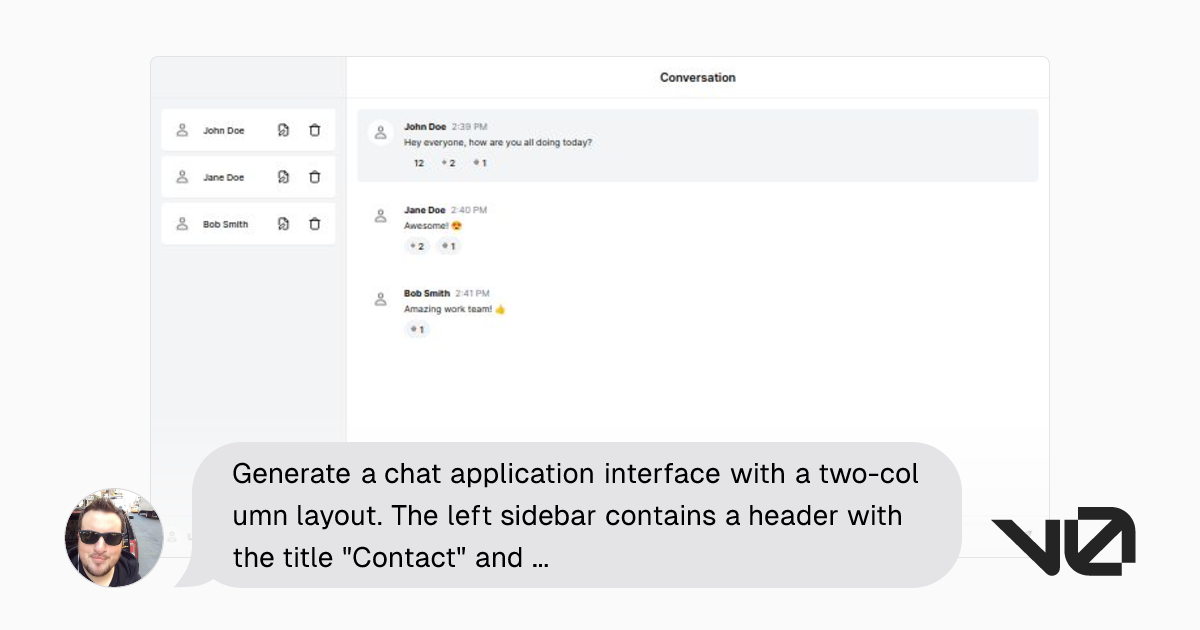Click Jane Doe's avatar in the conversation
This screenshot has height=630, width=1200.
point(380,215)
